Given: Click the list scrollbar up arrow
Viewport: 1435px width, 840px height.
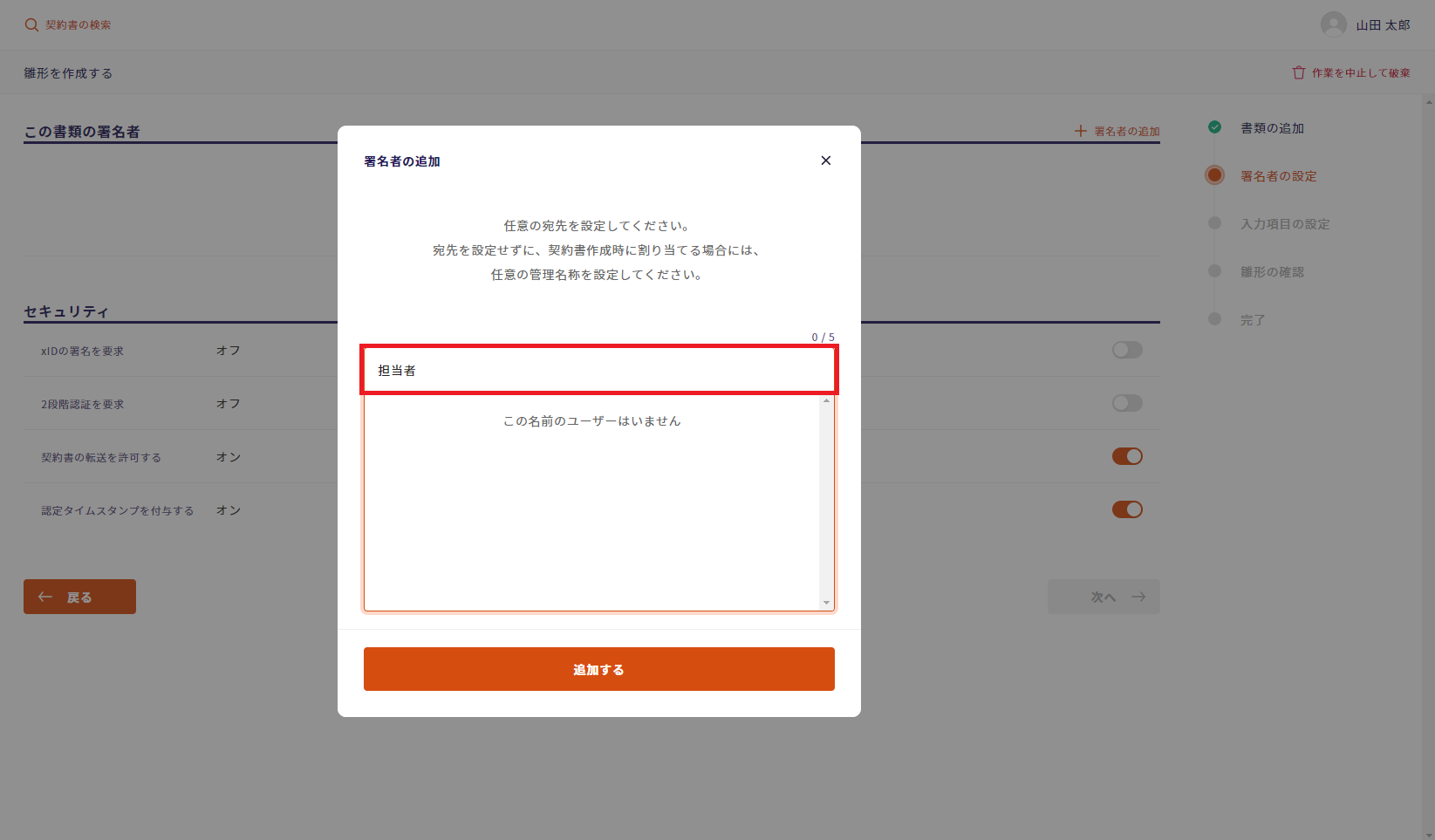Looking at the screenshot, I should pos(826,401).
